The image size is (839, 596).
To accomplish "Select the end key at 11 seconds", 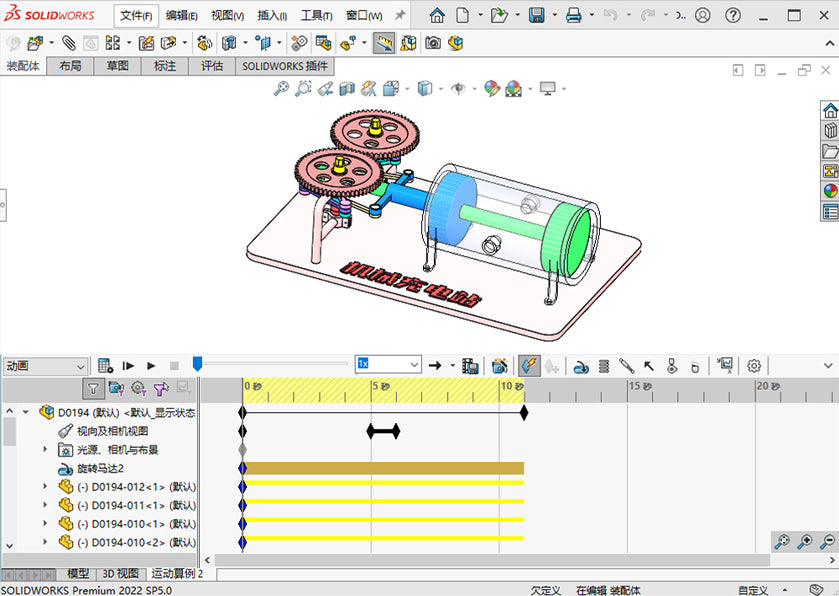I will [x=524, y=412].
